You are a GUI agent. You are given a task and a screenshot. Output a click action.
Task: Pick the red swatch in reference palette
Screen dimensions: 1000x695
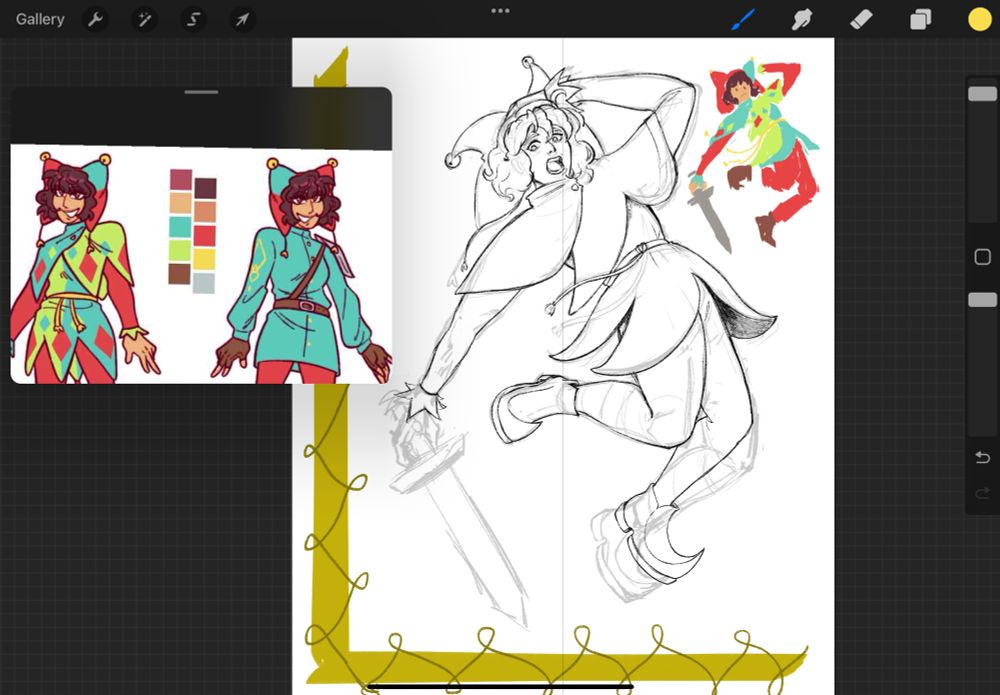tap(205, 235)
